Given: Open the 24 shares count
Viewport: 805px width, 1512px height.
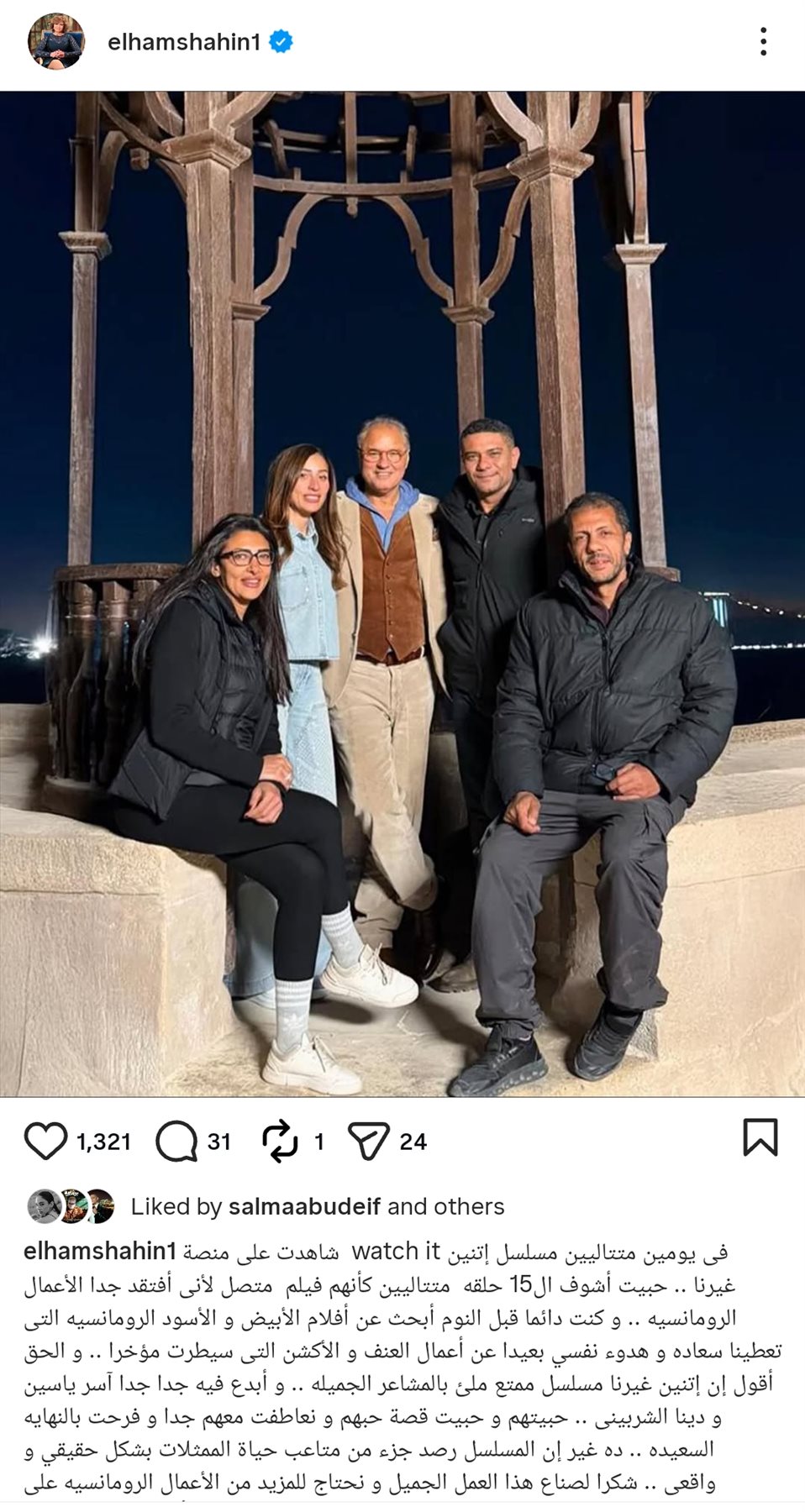Looking at the screenshot, I should 413,1142.
